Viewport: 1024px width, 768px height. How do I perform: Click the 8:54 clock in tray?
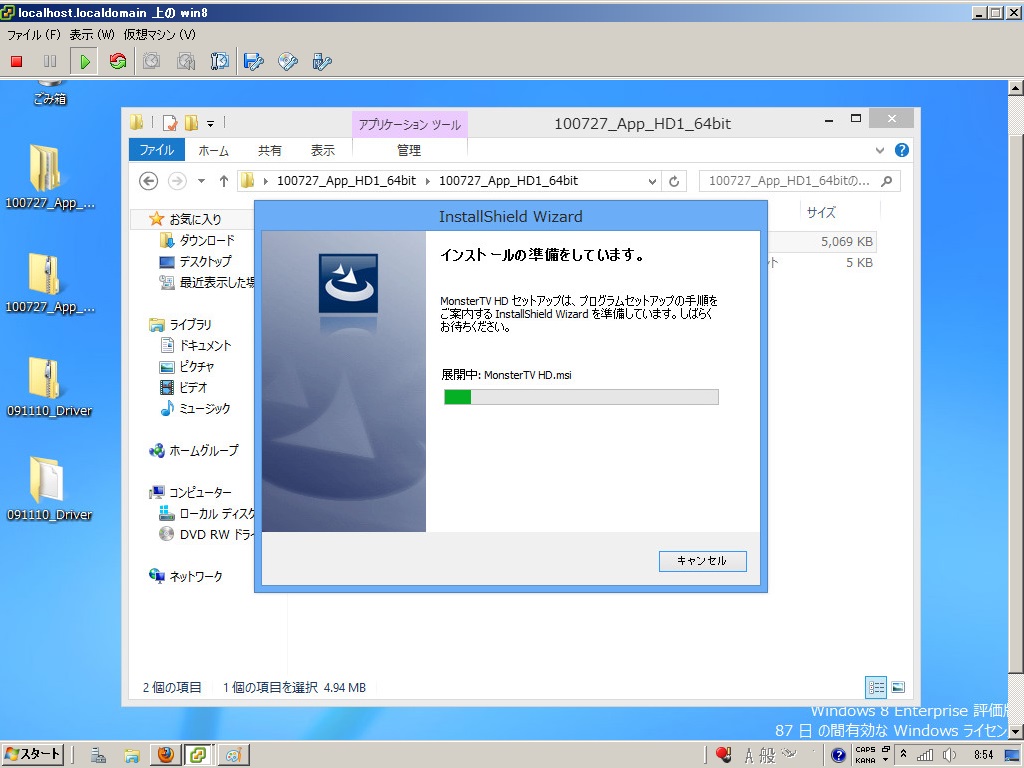pyautogui.click(x=984, y=755)
